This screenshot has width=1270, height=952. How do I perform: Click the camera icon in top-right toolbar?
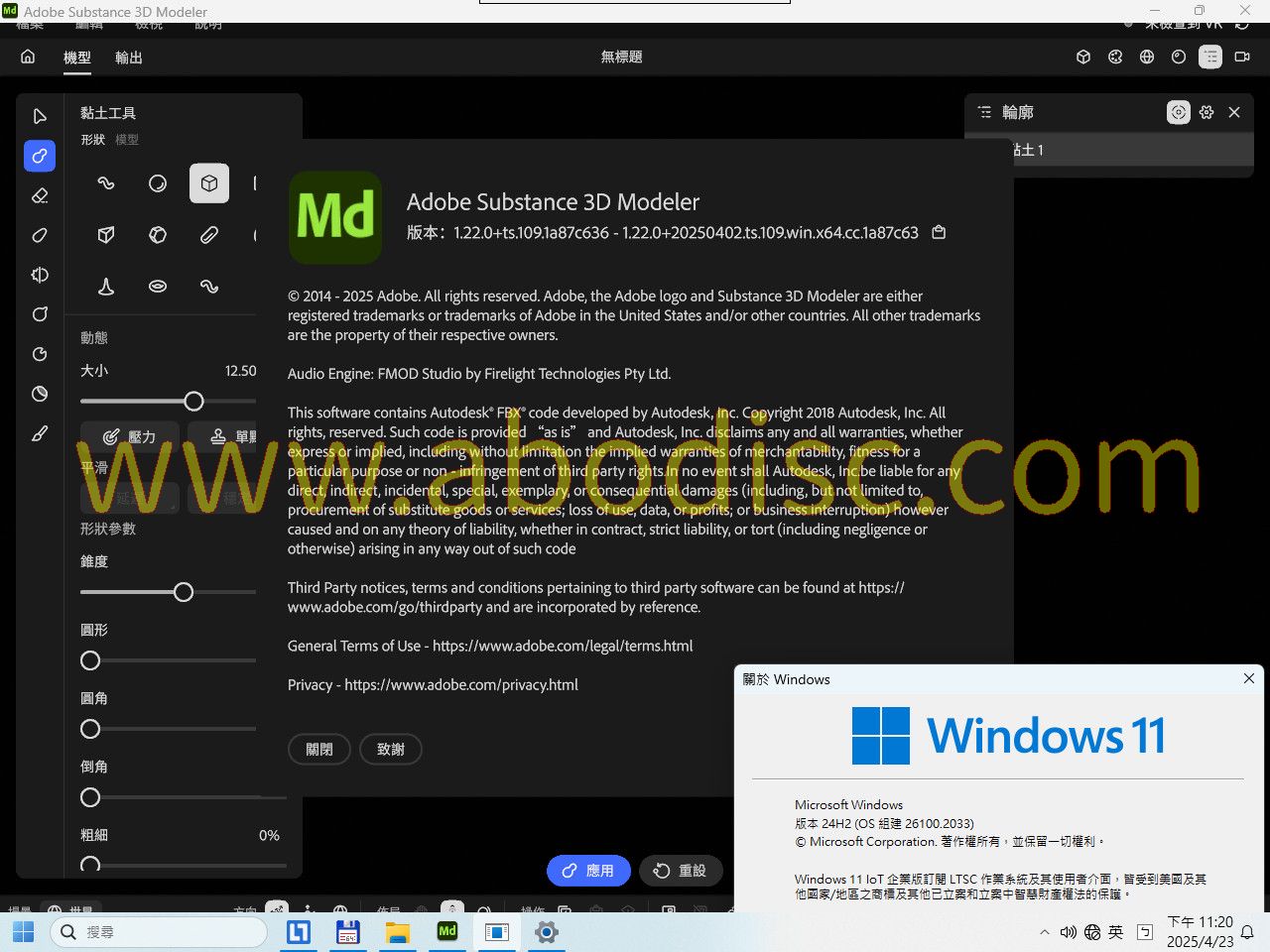point(1242,57)
